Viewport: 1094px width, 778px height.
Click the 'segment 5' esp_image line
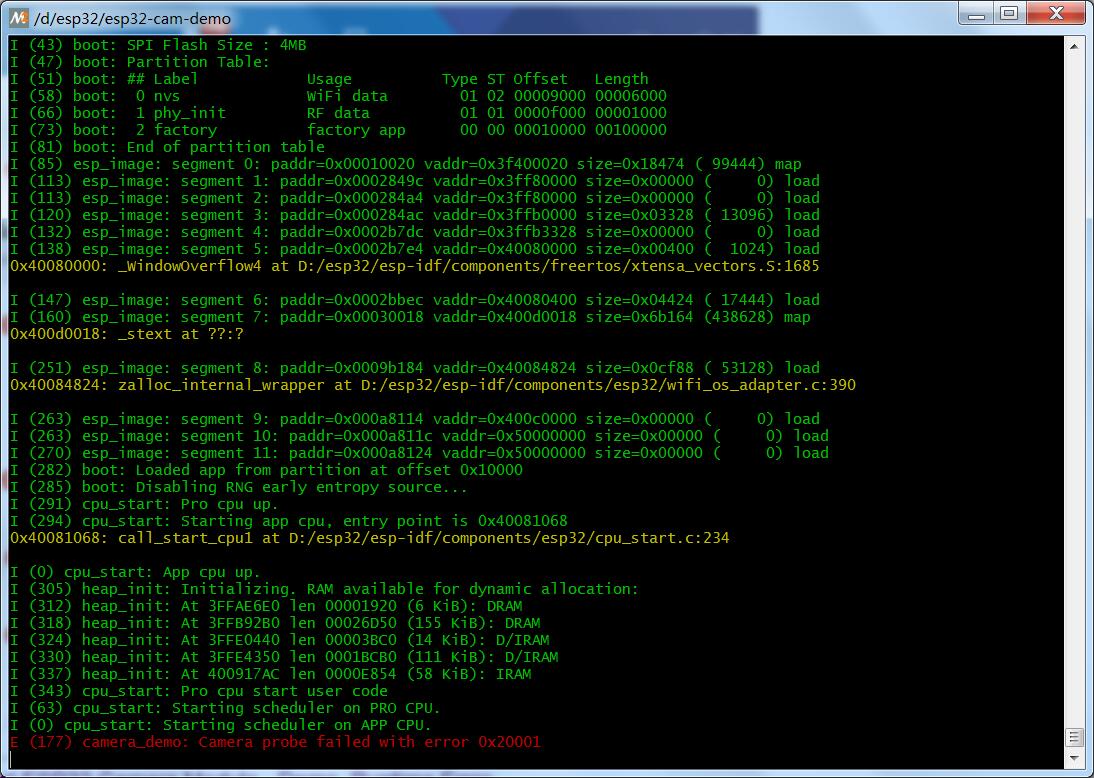tap(414, 249)
